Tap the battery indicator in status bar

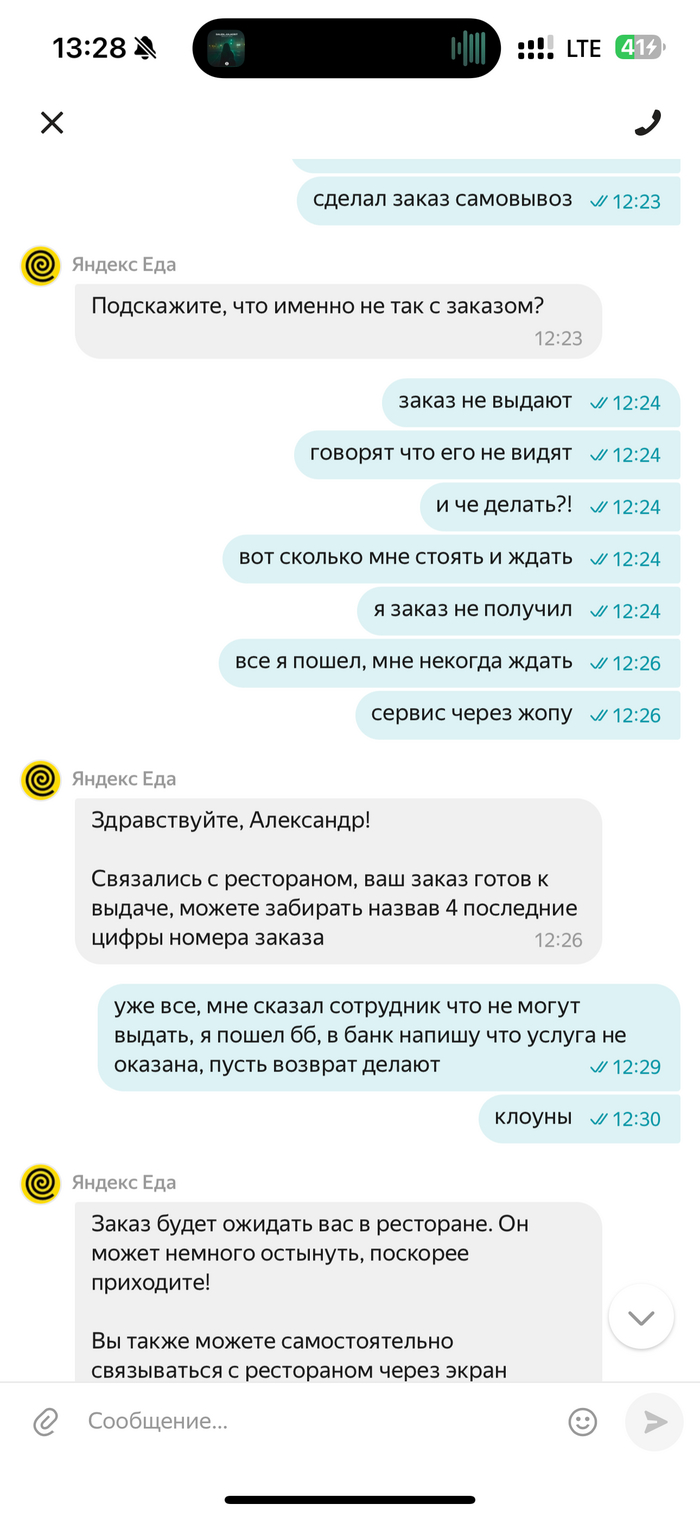pos(639,47)
